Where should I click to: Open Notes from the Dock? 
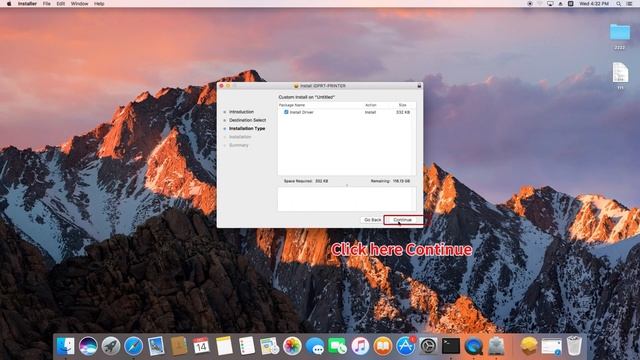coord(224,346)
